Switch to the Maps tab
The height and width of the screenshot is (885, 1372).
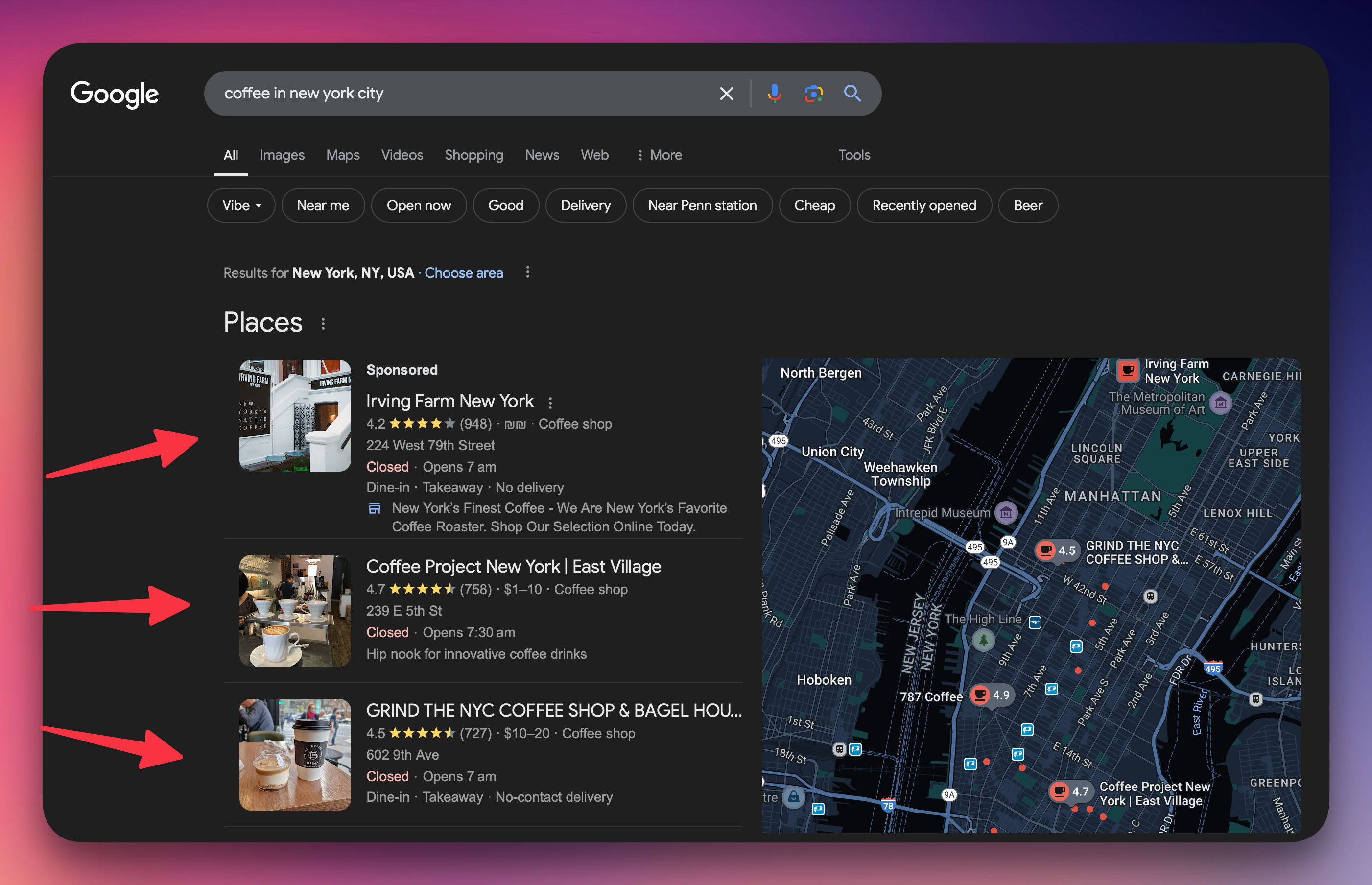click(343, 155)
